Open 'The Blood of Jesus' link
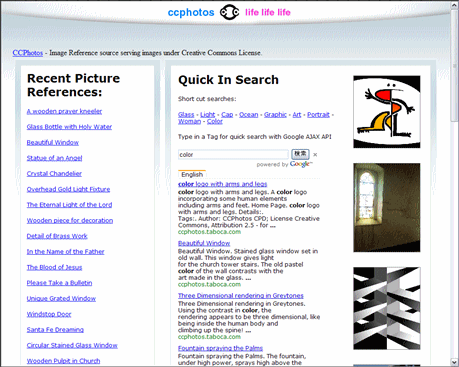 54,267
